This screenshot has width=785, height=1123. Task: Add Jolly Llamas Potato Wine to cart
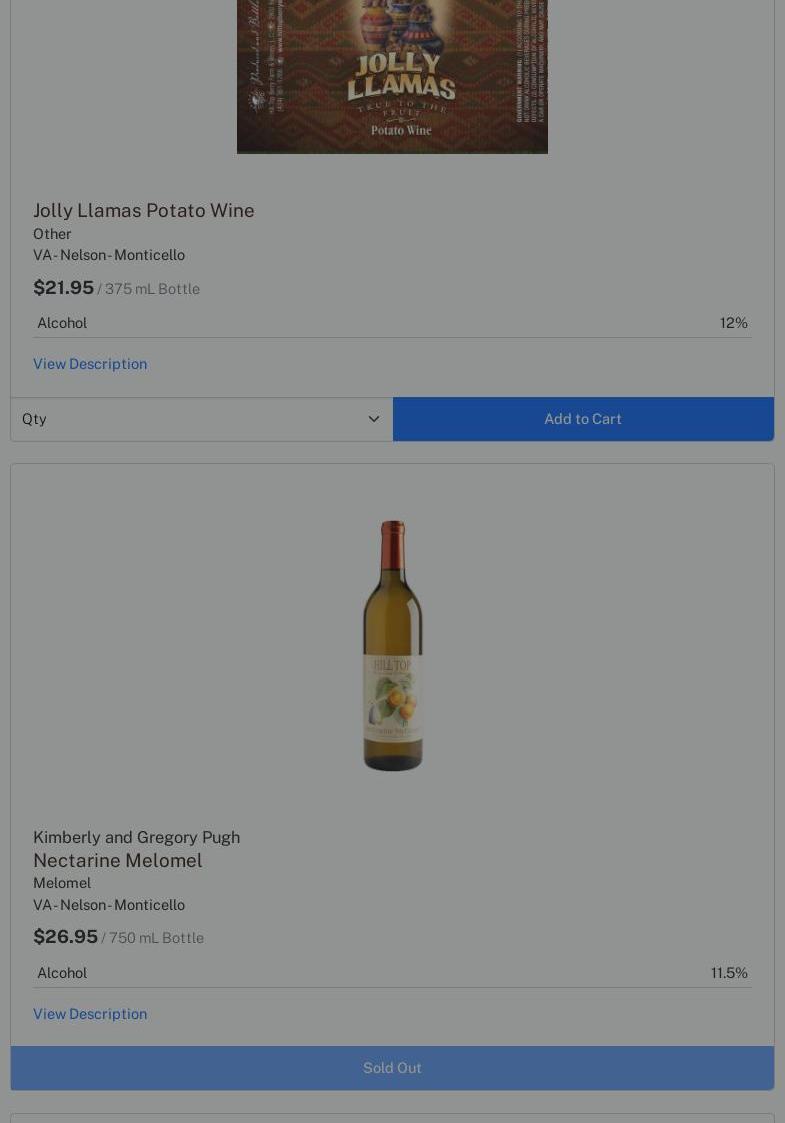583,419
